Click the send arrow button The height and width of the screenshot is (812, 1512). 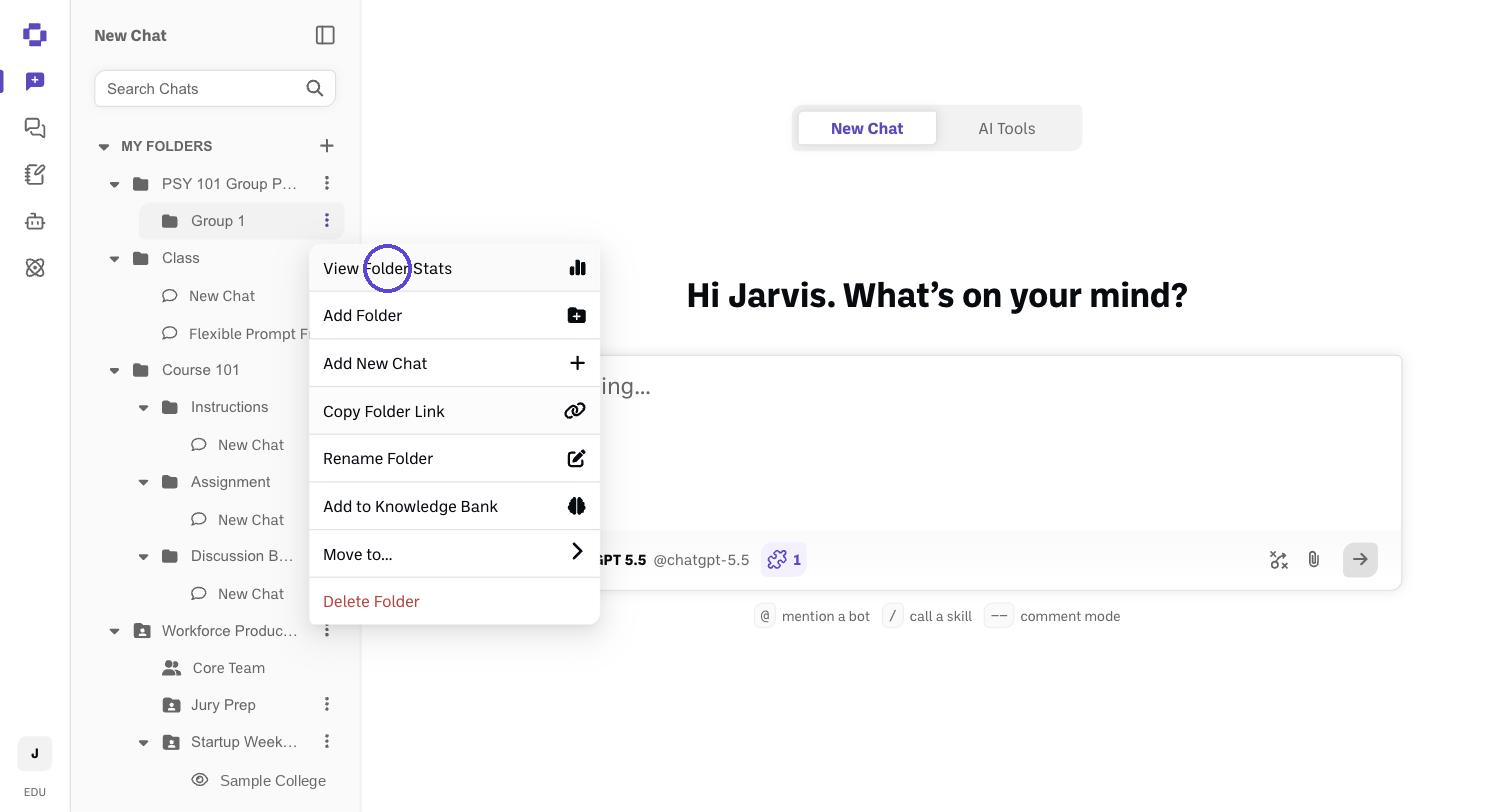1360,560
